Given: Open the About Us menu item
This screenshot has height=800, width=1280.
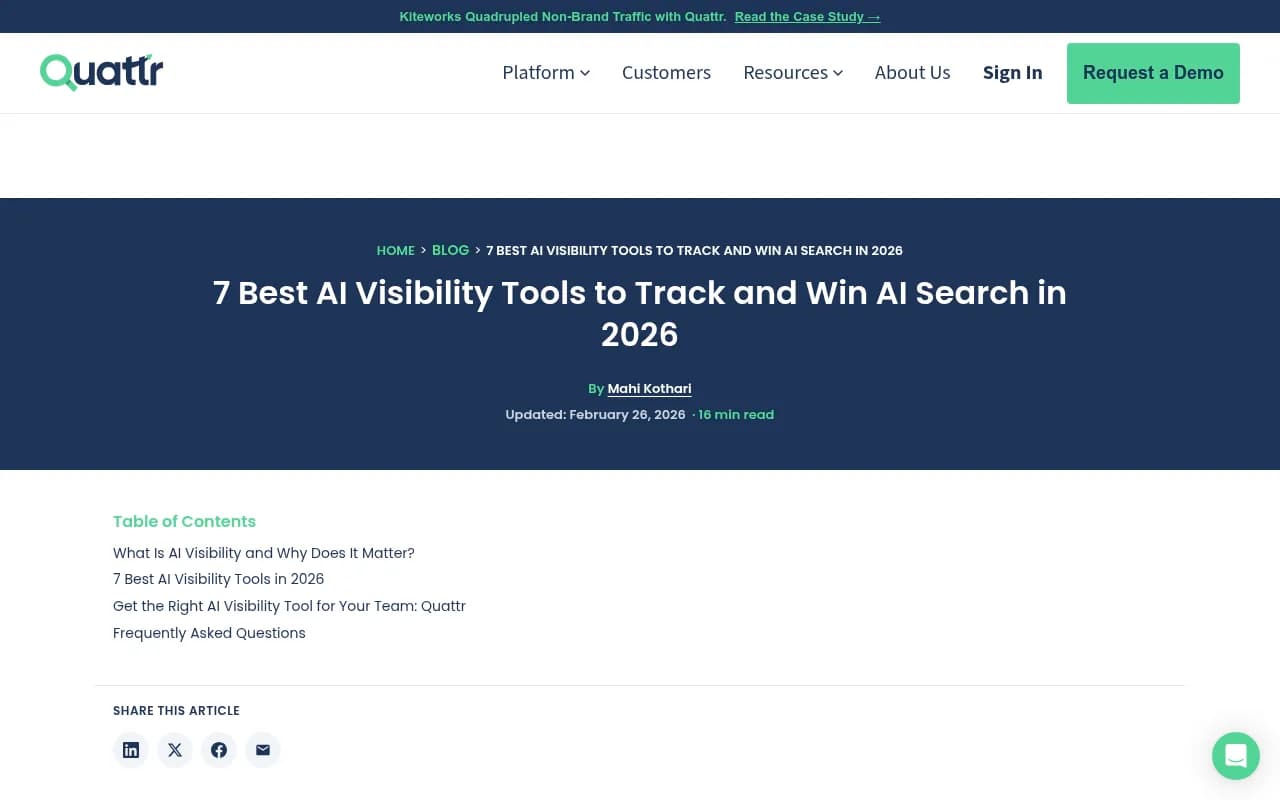Looking at the screenshot, I should pyautogui.click(x=912, y=72).
